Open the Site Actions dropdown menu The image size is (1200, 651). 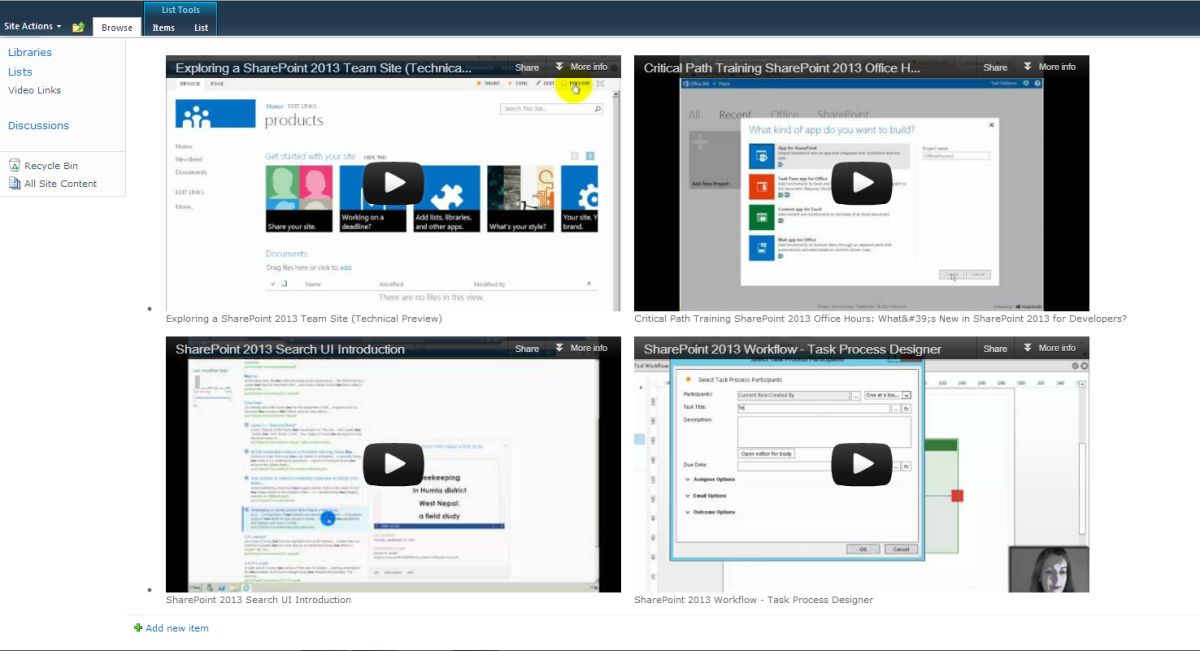coord(33,26)
